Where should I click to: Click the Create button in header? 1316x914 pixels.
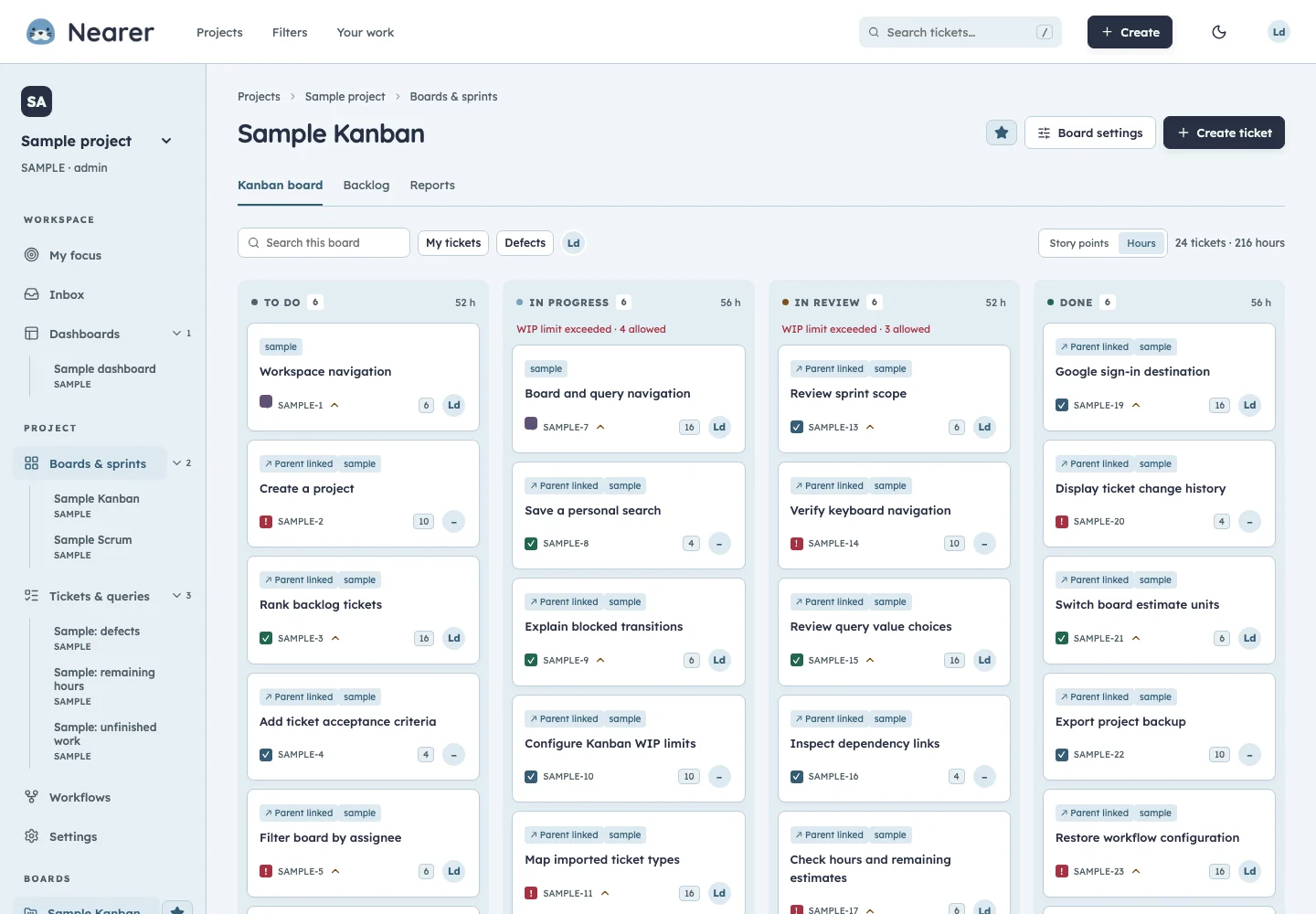(1130, 32)
